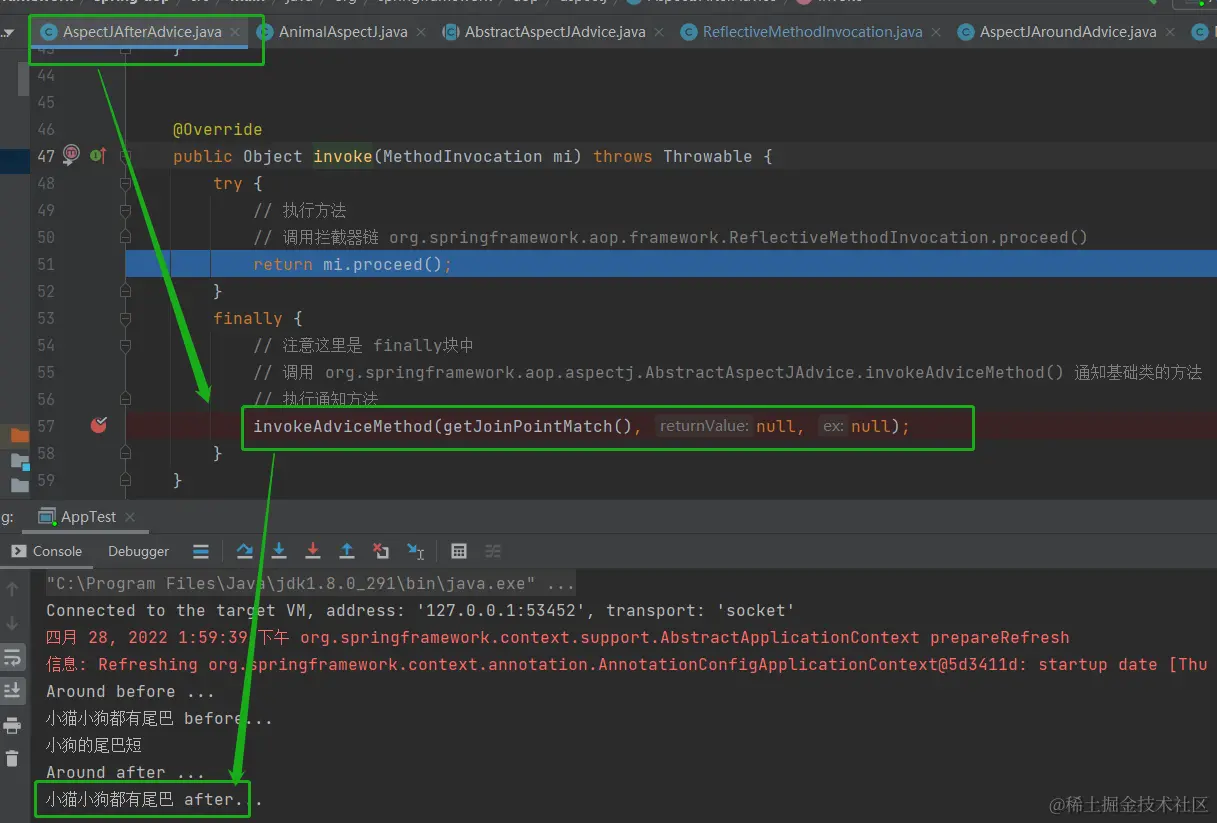The height and width of the screenshot is (823, 1217).
Task: Click the fold end marker at line 59
Action: pos(125,480)
